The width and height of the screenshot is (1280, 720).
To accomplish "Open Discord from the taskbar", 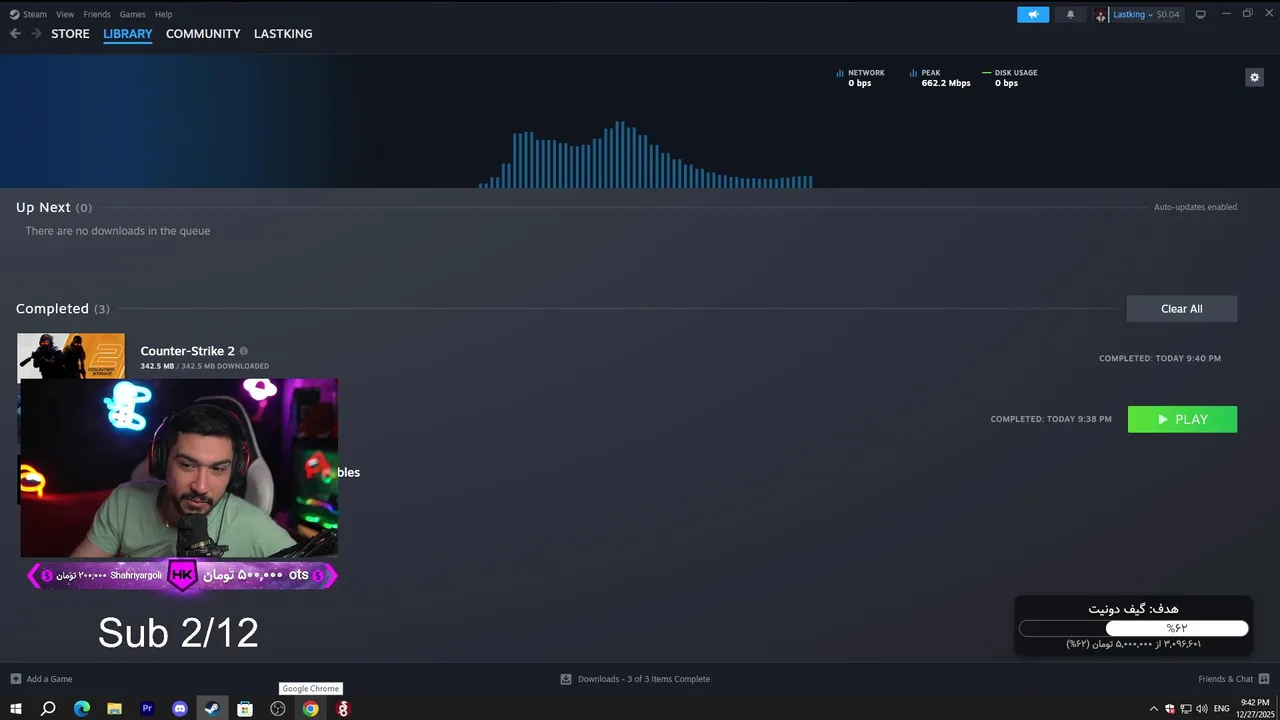I will coord(180,709).
